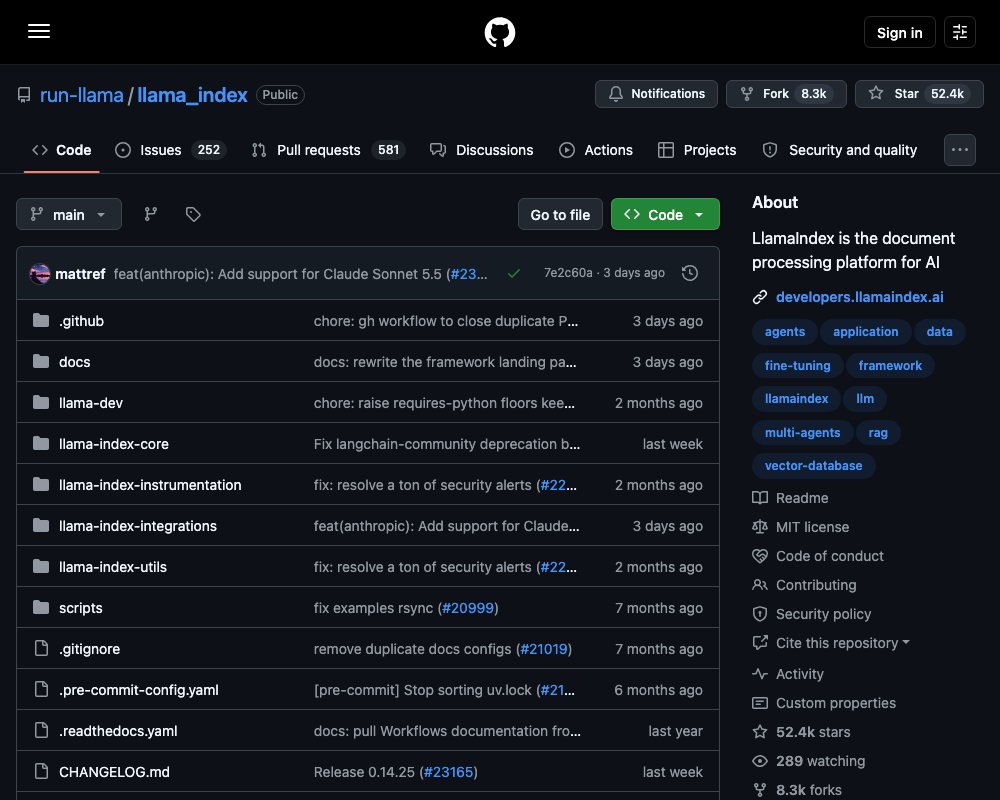Open the llama-index-integrations folder
This screenshot has height=800, width=1000.
click(x=138, y=526)
